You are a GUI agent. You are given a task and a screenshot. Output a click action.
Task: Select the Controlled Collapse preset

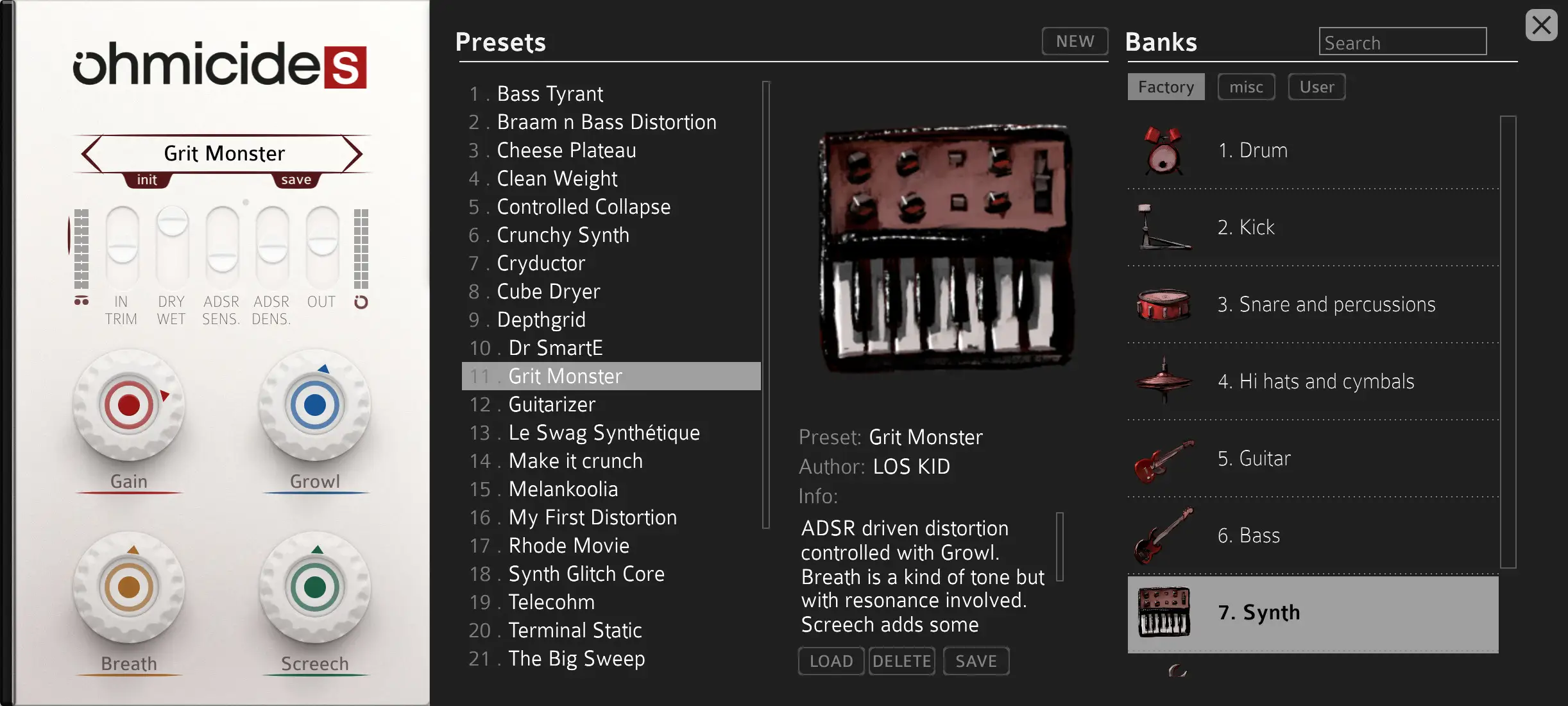coord(611,207)
